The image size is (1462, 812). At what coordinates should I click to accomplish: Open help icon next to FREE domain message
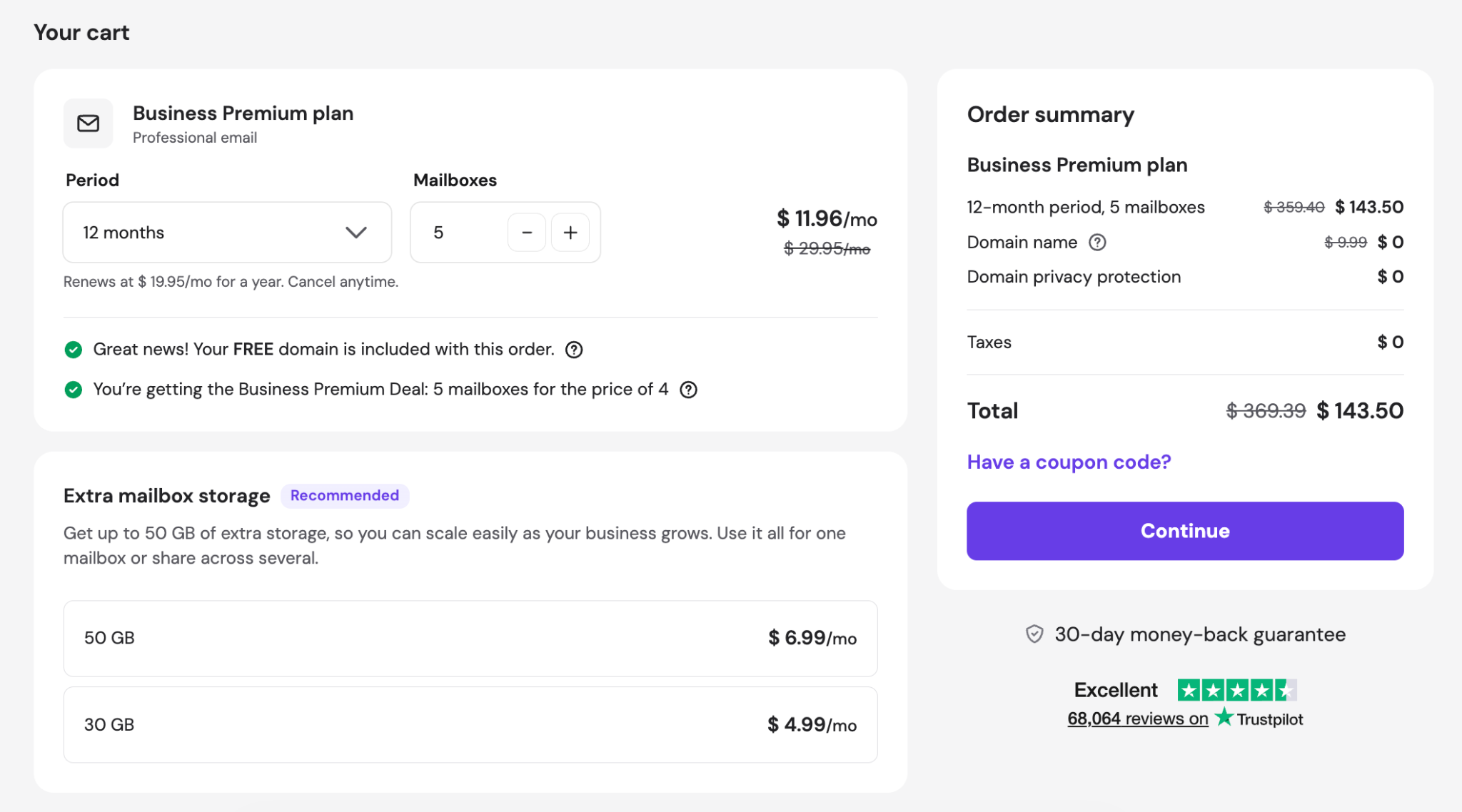(574, 350)
